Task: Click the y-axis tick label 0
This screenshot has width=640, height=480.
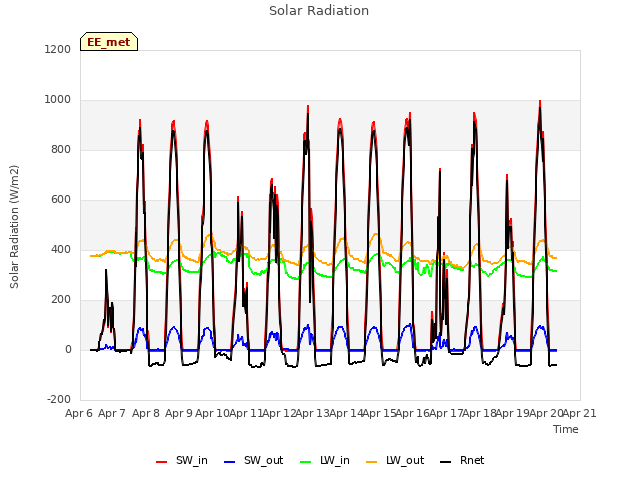Action: tap(68, 350)
